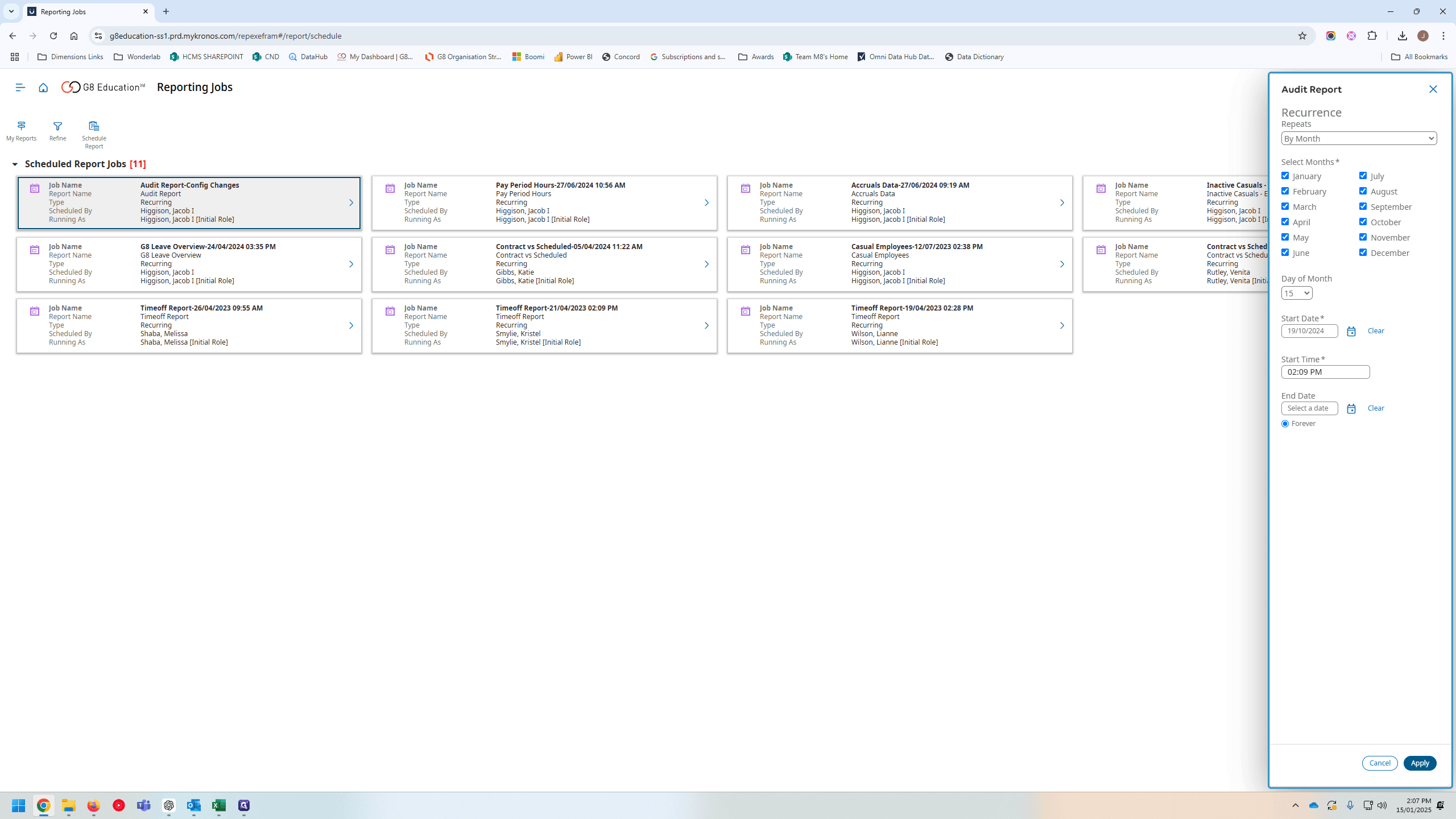Open Excel from the taskbar

click(x=218, y=805)
